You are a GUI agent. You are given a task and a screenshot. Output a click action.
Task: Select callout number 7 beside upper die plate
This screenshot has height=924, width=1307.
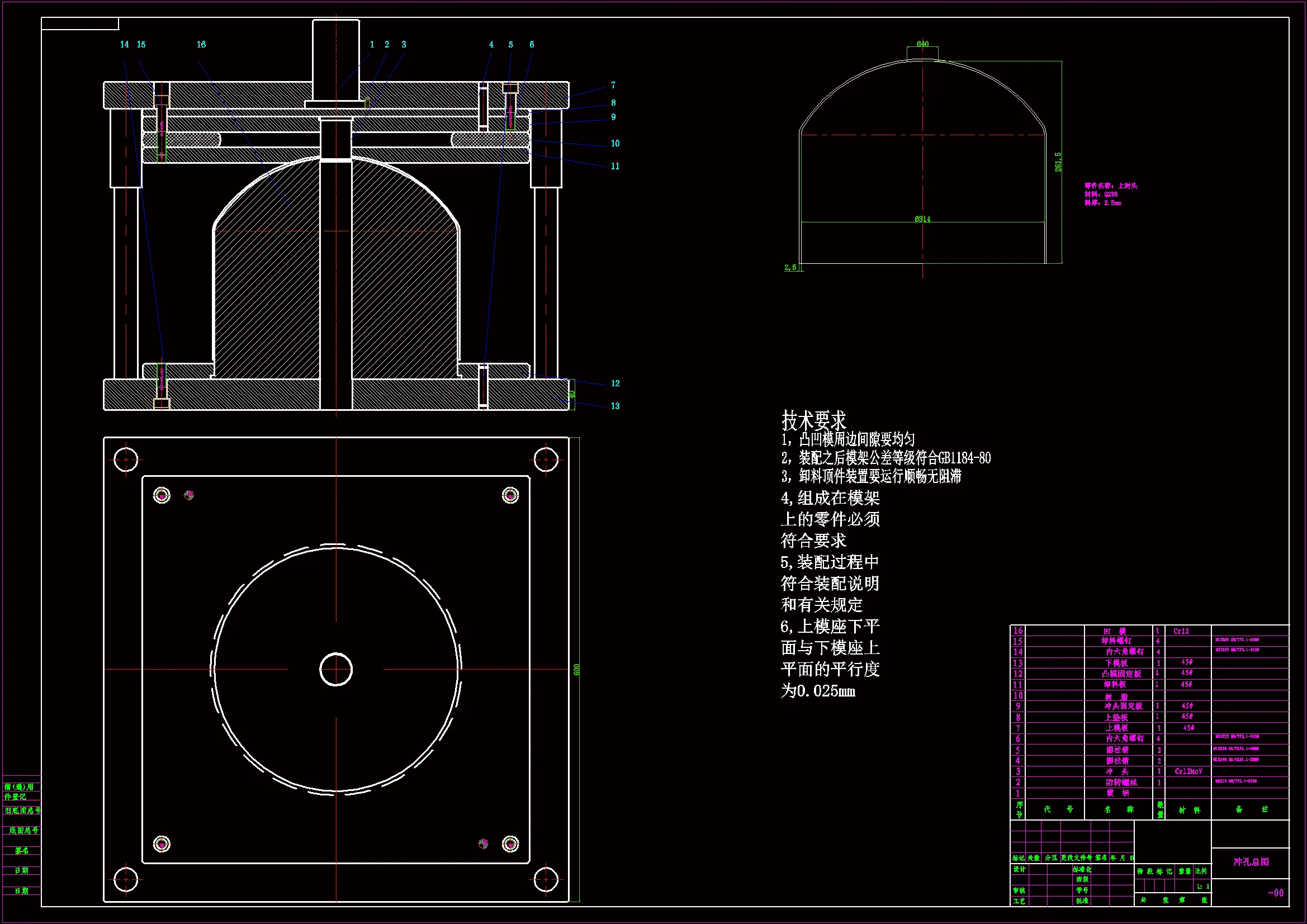tap(613, 85)
